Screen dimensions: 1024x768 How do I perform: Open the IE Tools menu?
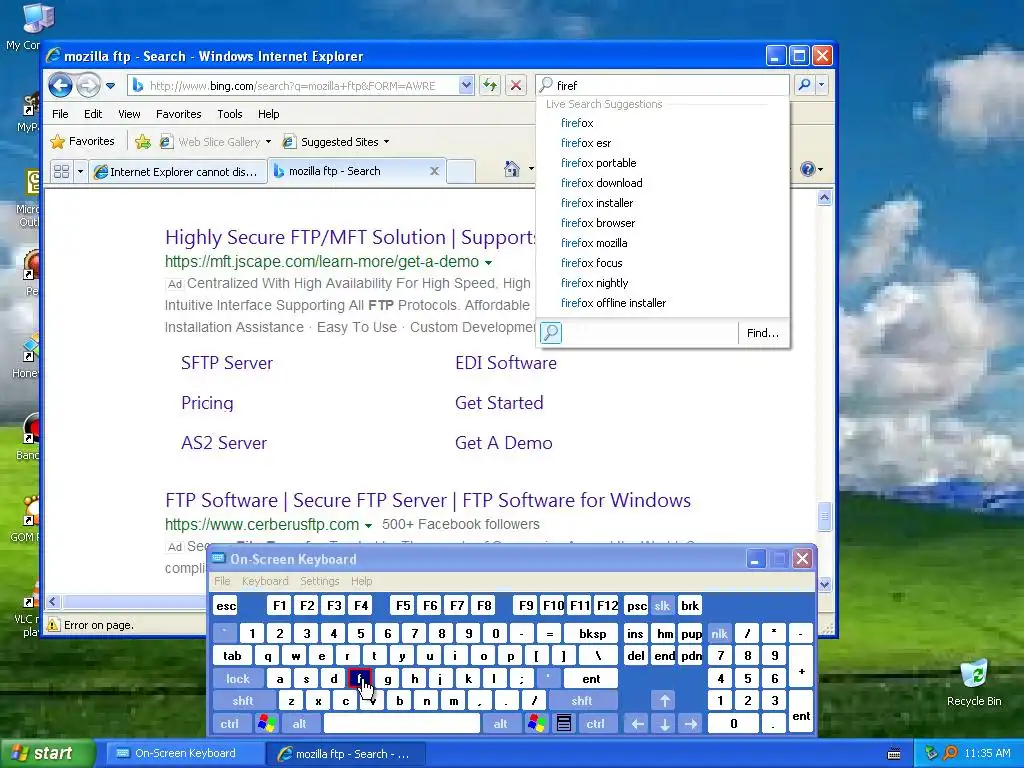click(x=230, y=114)
